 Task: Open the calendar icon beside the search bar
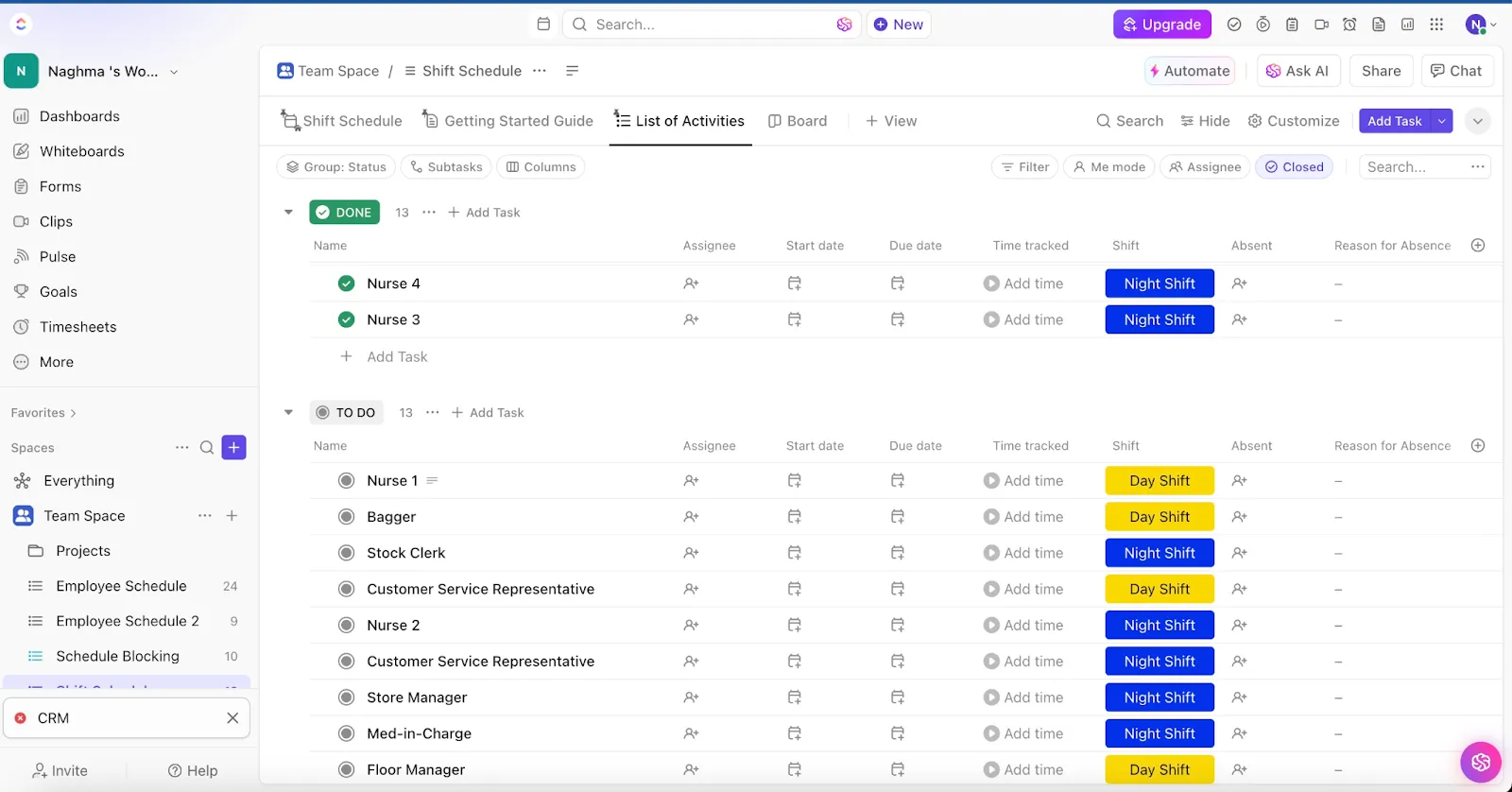pos(543,25)
